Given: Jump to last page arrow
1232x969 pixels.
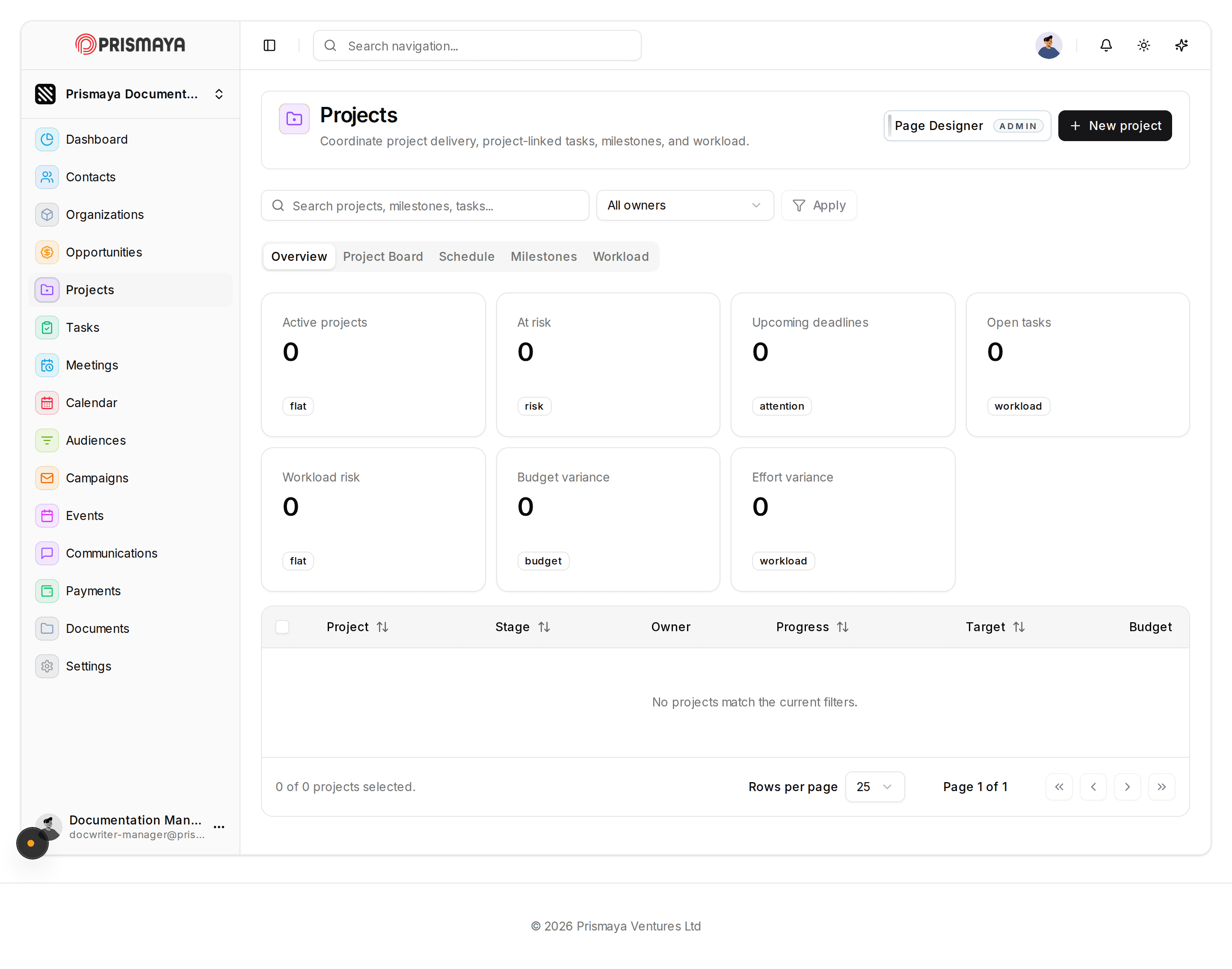Looking at the screenshot, I should point(1162,787).
